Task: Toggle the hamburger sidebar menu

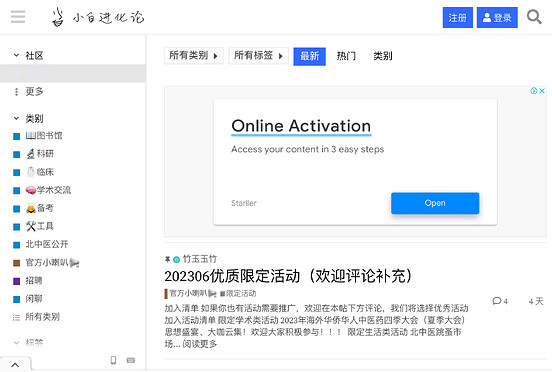Action: coord(18,17)
